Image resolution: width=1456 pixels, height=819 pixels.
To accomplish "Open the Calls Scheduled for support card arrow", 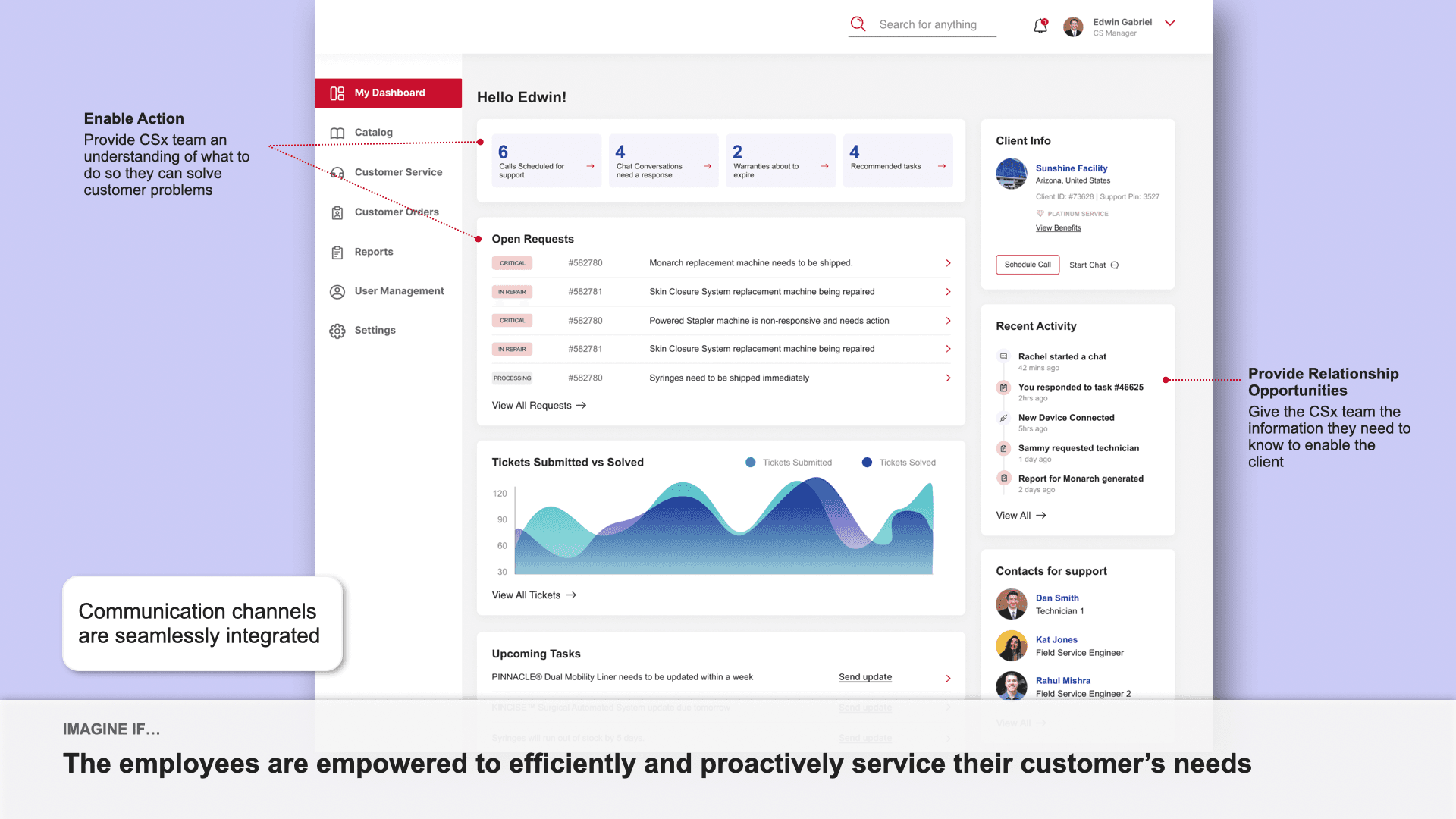I will (590, 166).
